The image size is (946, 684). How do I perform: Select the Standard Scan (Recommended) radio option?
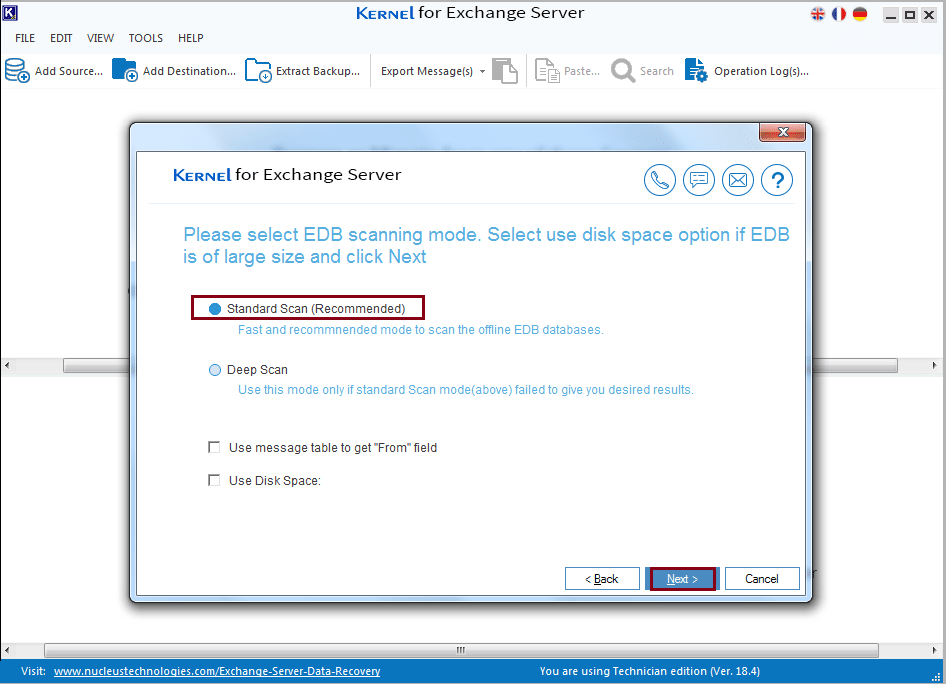coord(215,309)
